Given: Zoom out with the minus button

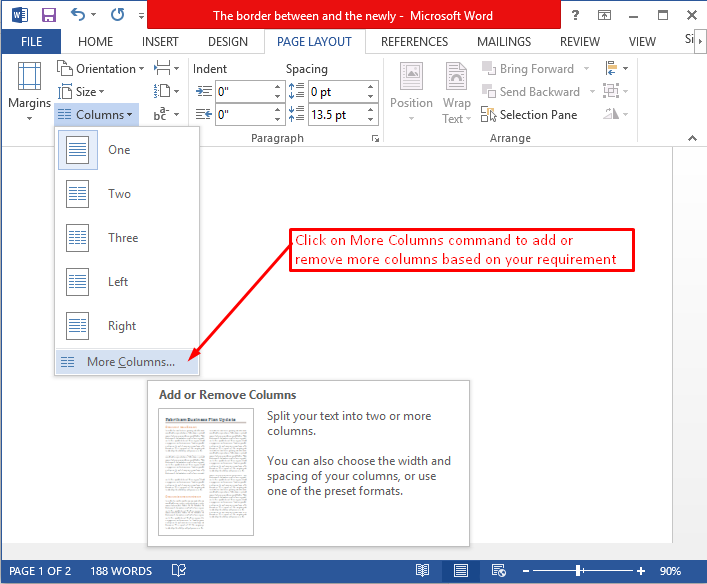Looking at the screenshot, I should pyautogui.click(x=526, y=571).
